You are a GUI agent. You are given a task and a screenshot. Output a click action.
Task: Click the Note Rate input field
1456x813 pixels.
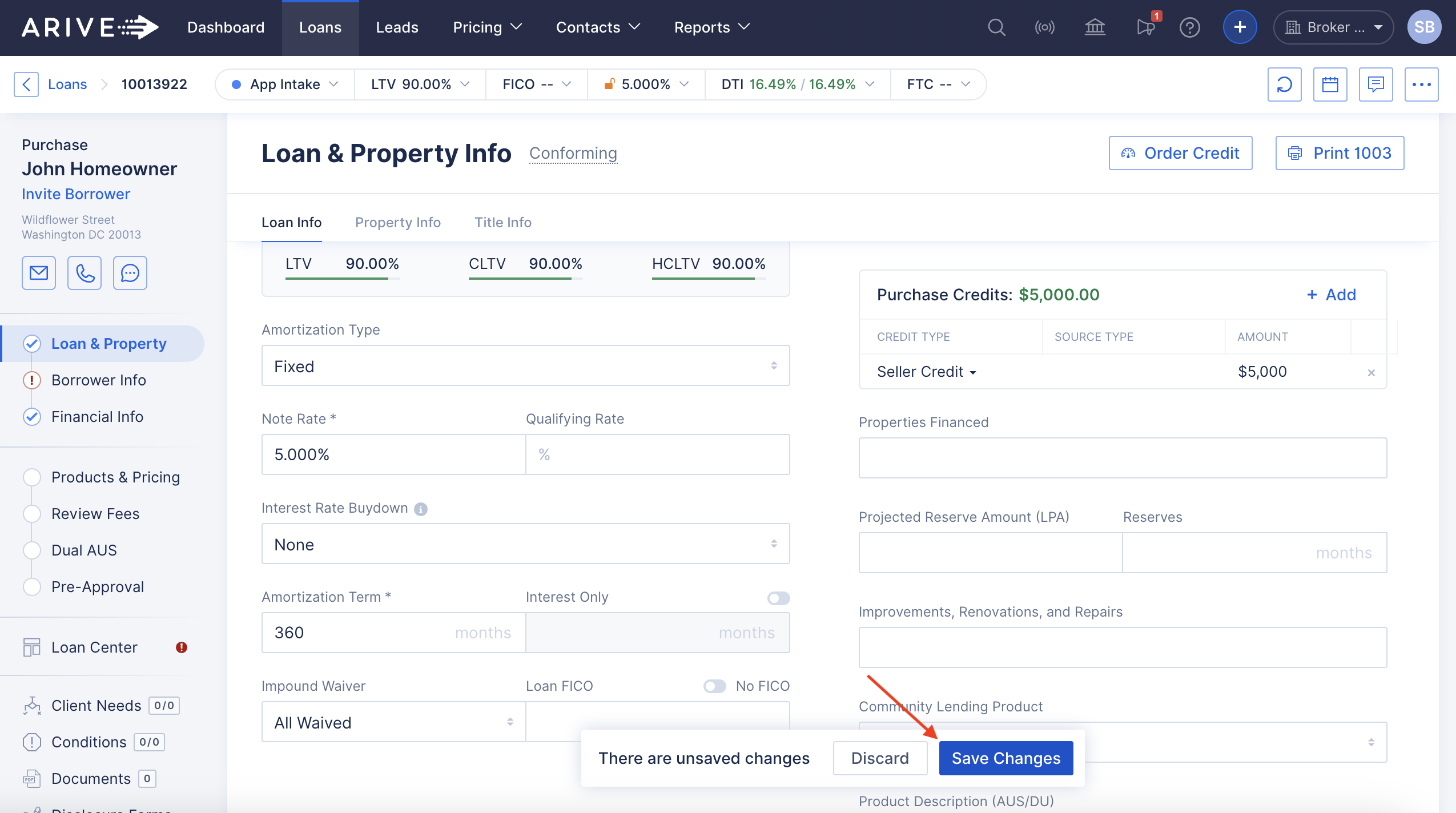point(393,454)
